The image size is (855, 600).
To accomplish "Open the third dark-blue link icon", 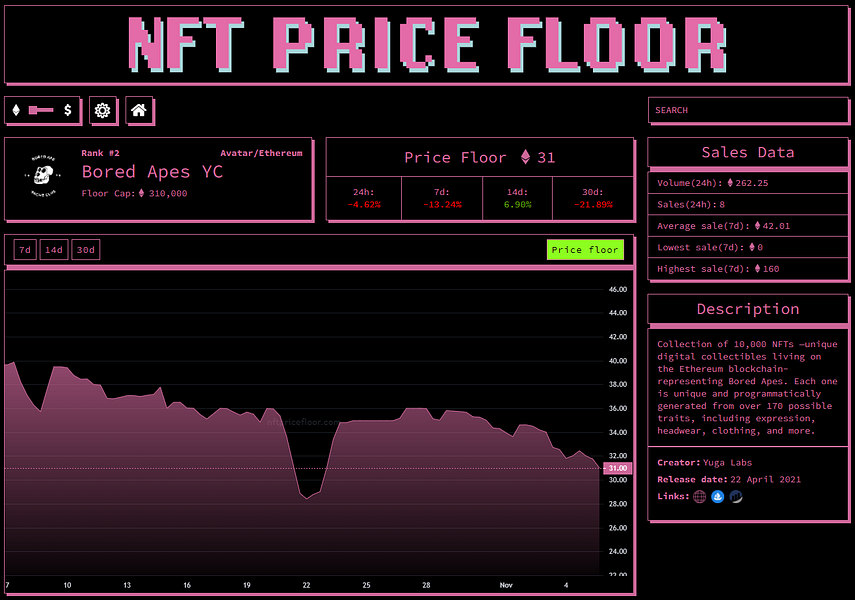I will (736, 496).
